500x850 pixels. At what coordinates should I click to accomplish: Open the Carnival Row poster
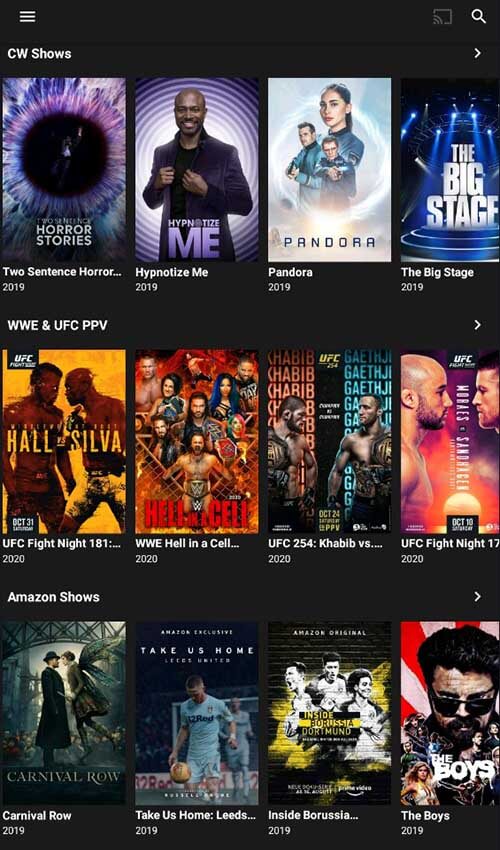point(64,713)
